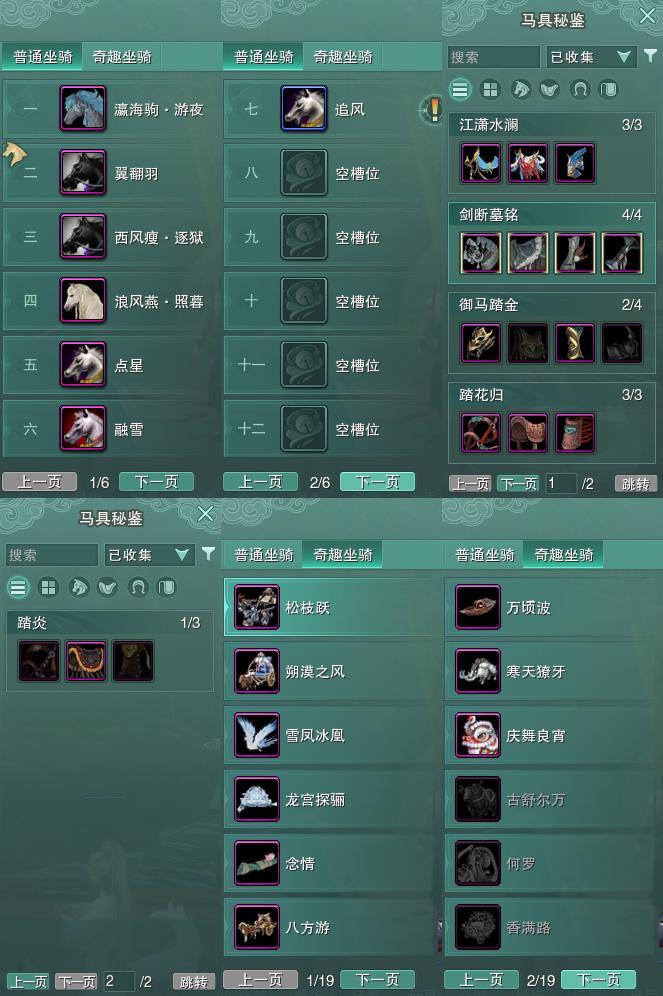
Task: Open funnel filter options above 江潇水澜 panel
Action: point(650,56)
